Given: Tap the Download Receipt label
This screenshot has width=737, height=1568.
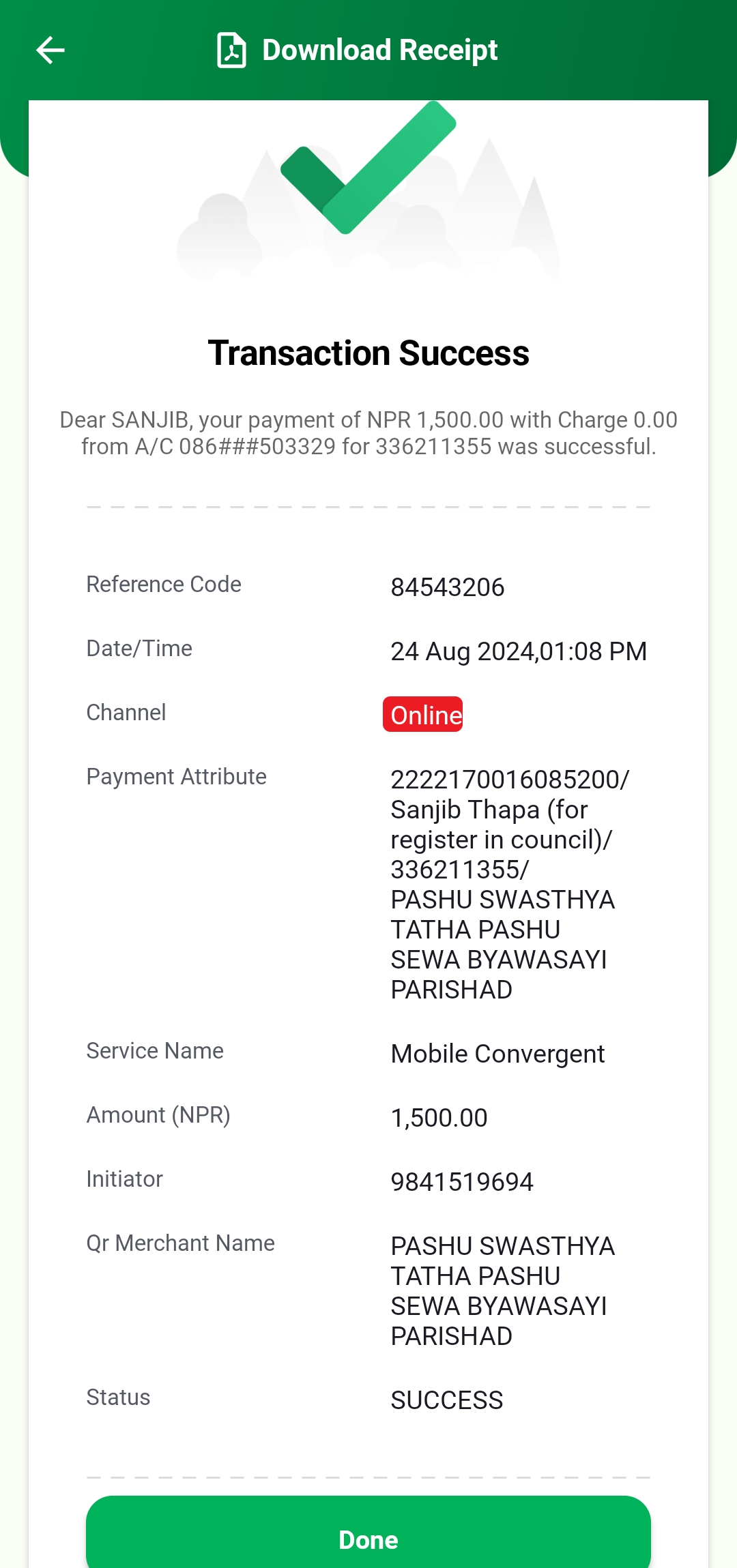Looking at the screenshot, I should (x=380, y=50).
